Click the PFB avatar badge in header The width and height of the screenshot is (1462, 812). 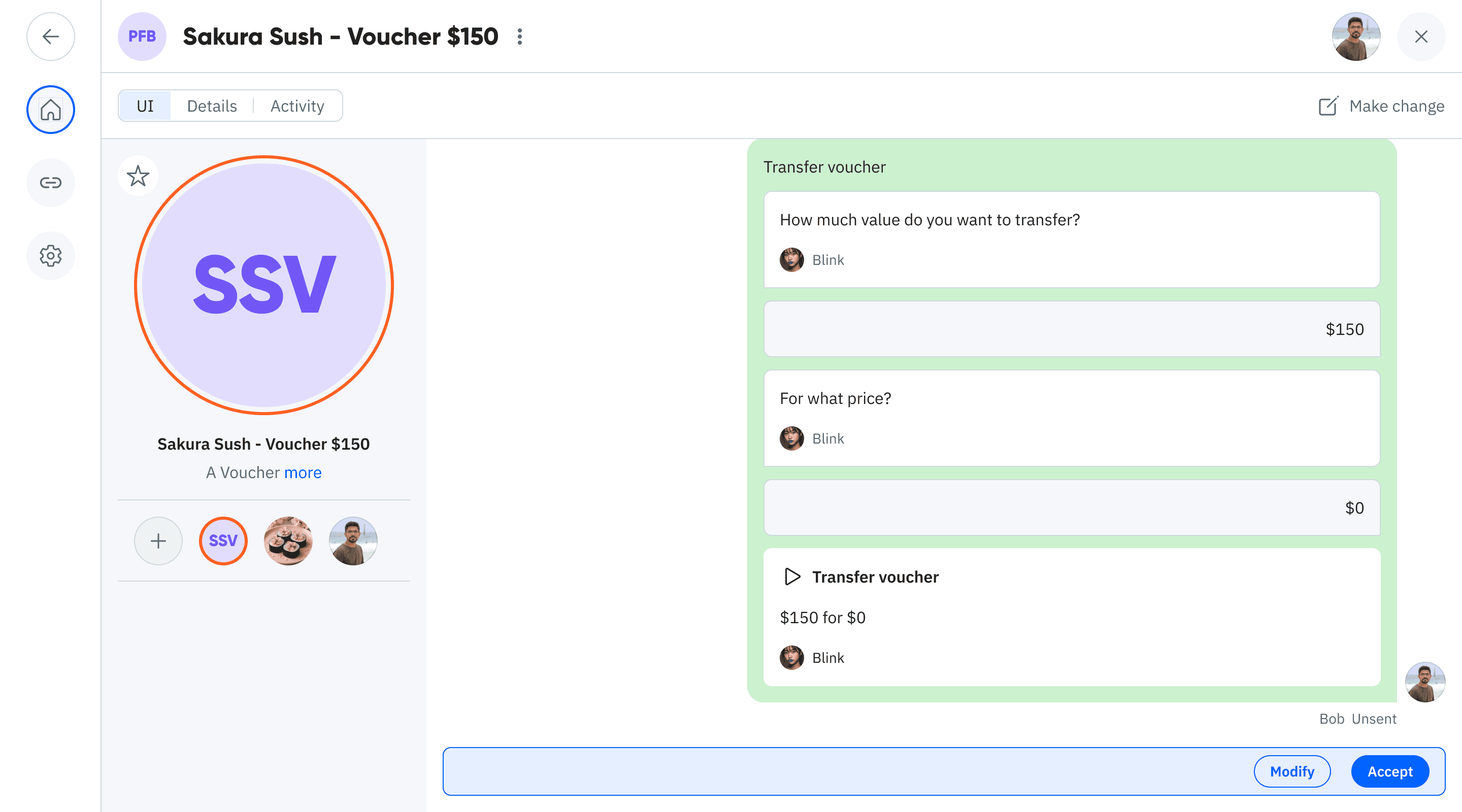point(142,37)
